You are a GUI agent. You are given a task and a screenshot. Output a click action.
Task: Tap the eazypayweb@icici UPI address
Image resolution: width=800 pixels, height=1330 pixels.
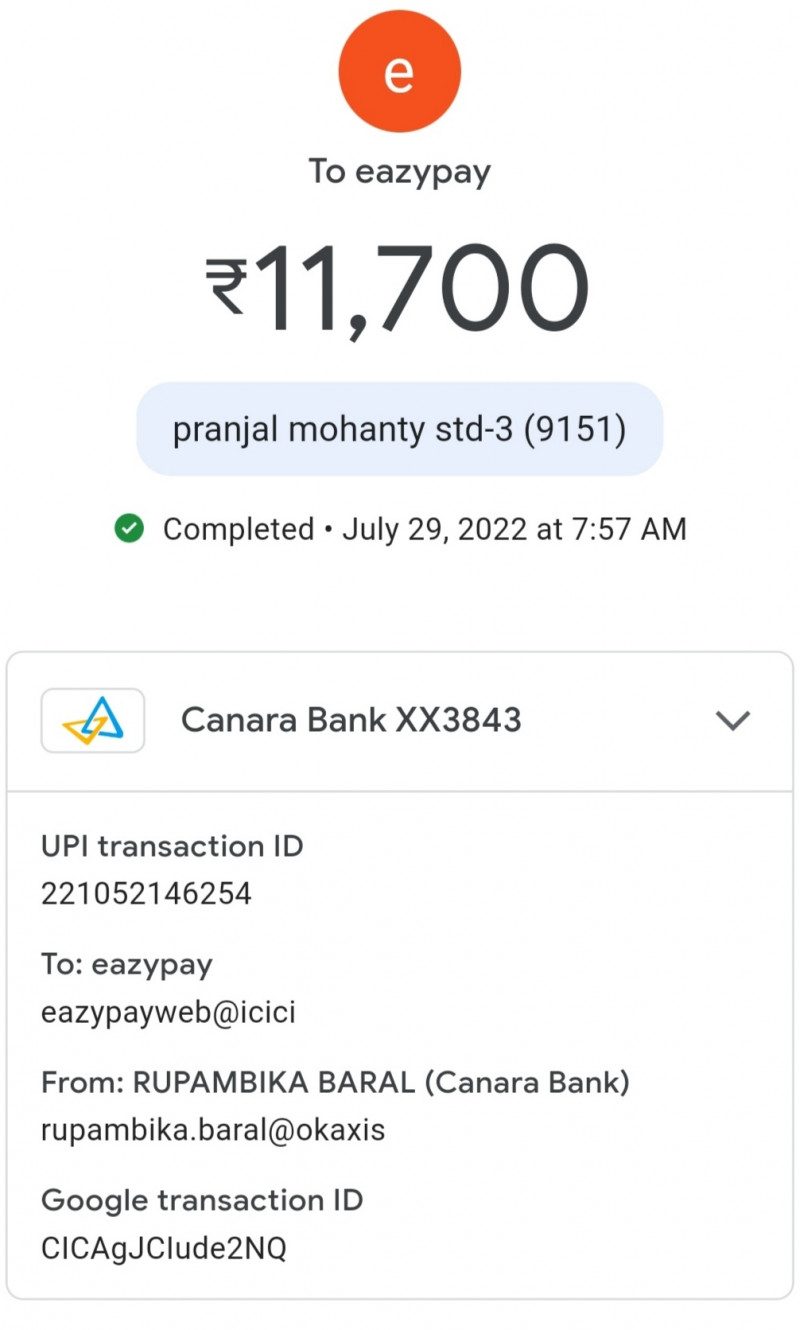coord(168,1012)
